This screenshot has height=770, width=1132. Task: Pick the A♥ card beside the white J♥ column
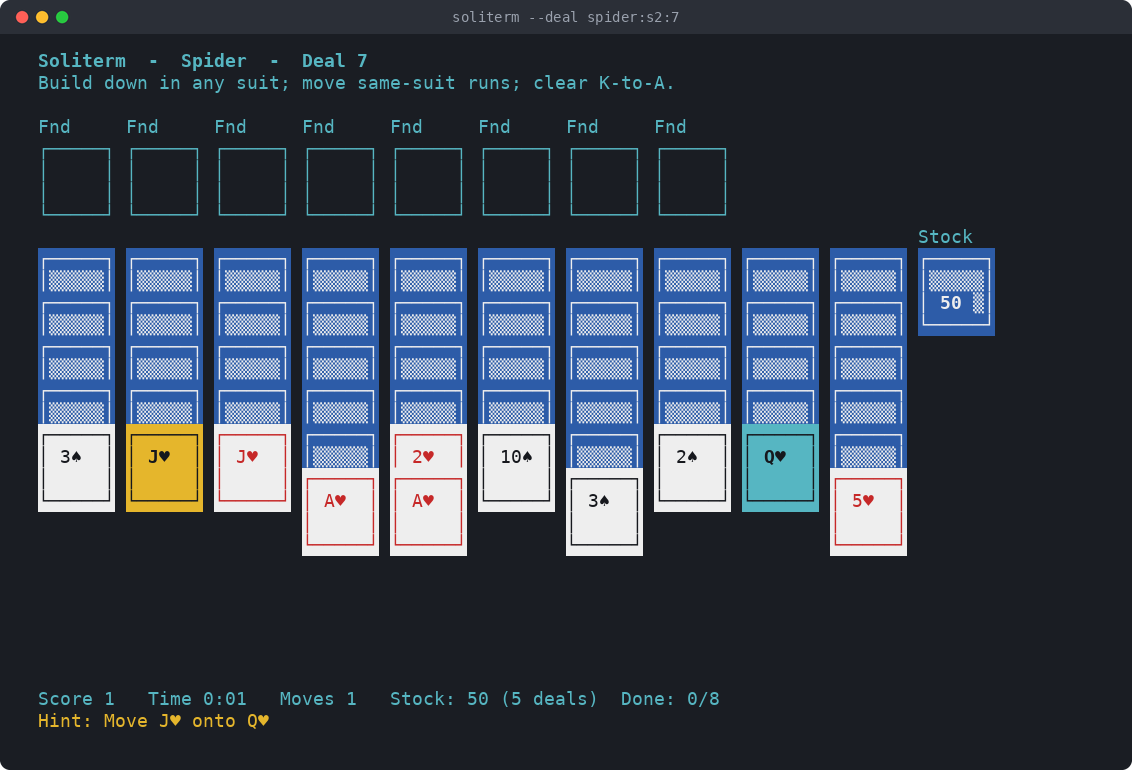coord(340,512)
